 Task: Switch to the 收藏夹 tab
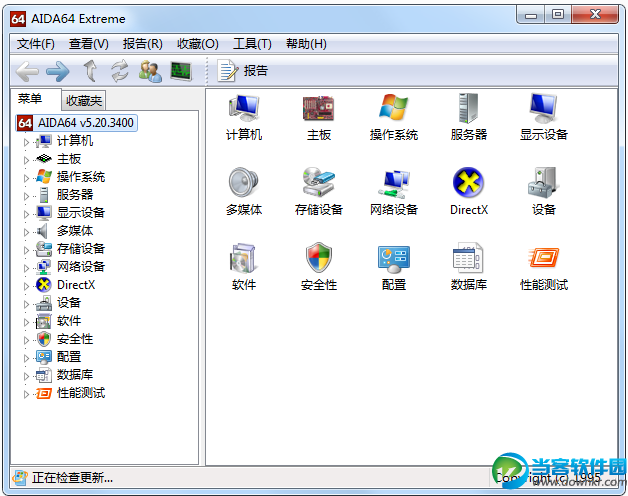(x=84, y=101)
